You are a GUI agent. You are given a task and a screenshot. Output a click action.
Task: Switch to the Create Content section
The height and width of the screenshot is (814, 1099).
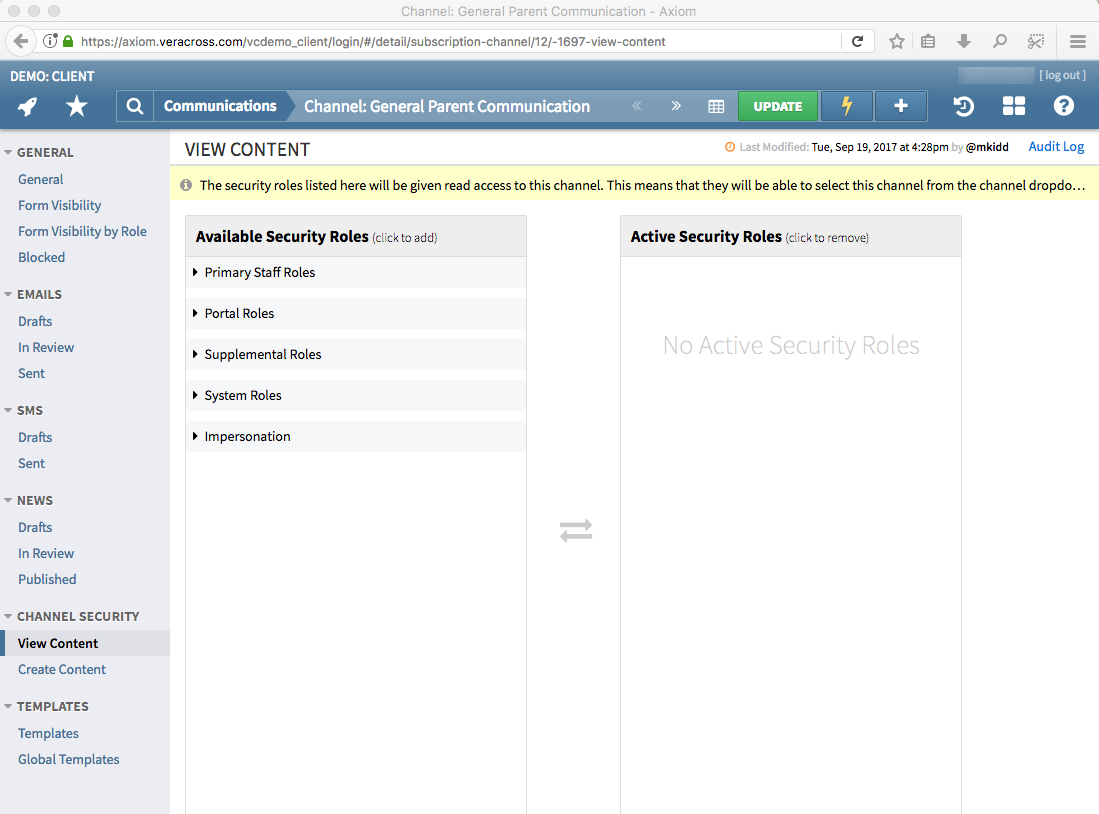pos(61,669)
